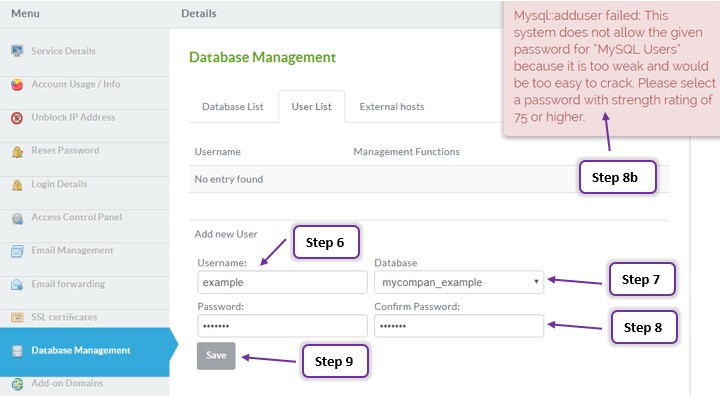
Task: Click the Mysql::adduser failed error notification
Action: (612, 69)
